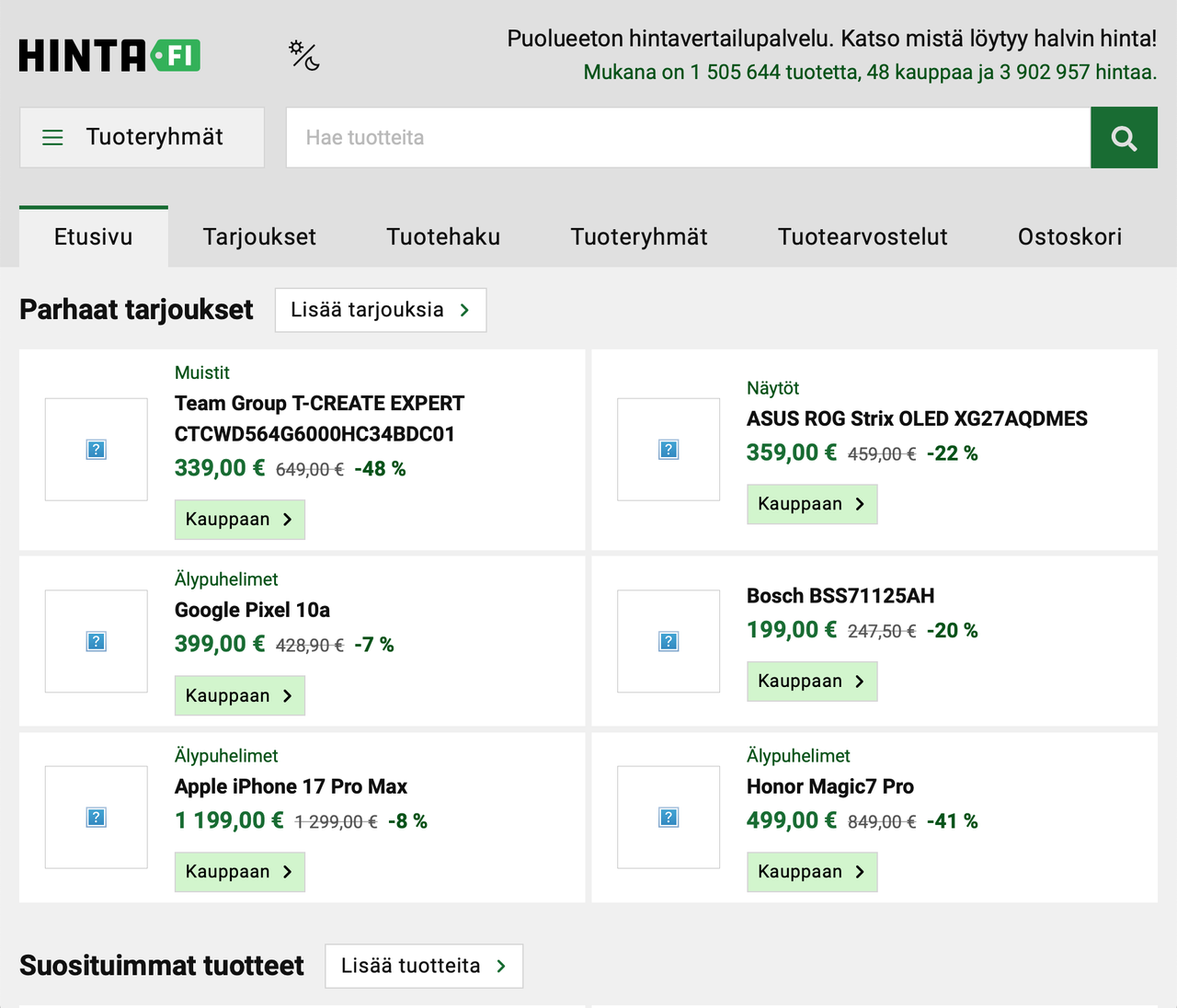
Task: Open the Muistit category link
Action: [x=202, y=372]
